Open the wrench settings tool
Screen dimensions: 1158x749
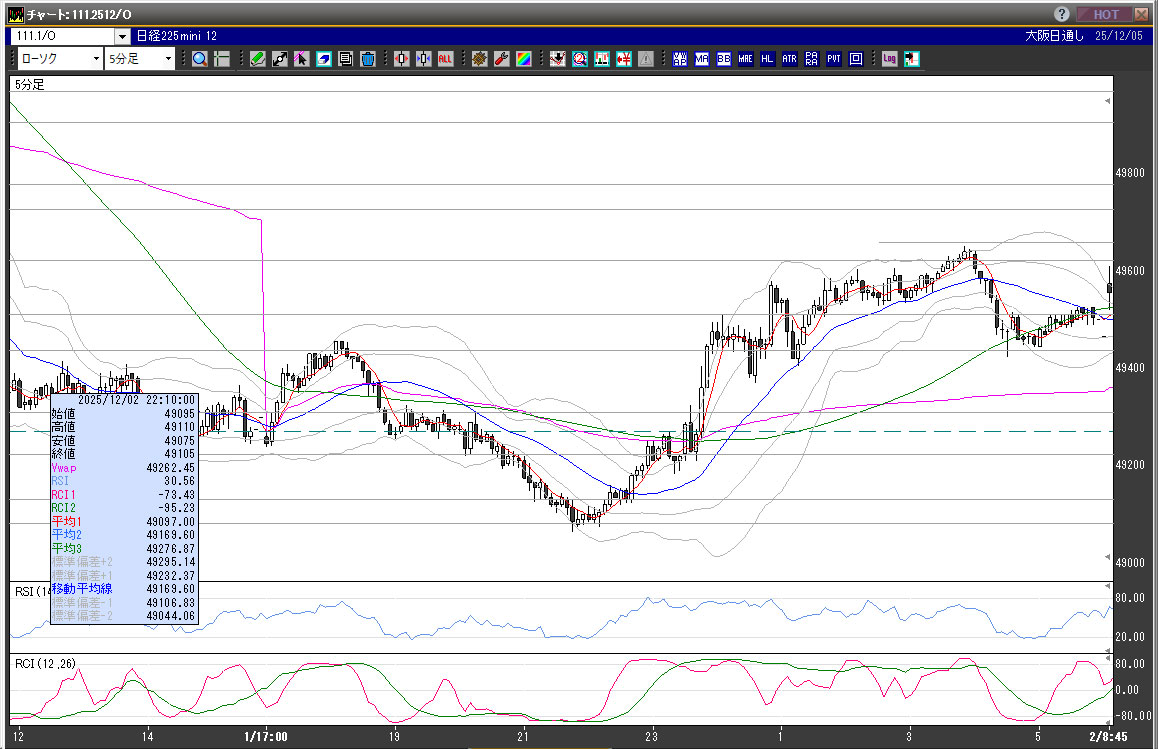tap(502, 59)
